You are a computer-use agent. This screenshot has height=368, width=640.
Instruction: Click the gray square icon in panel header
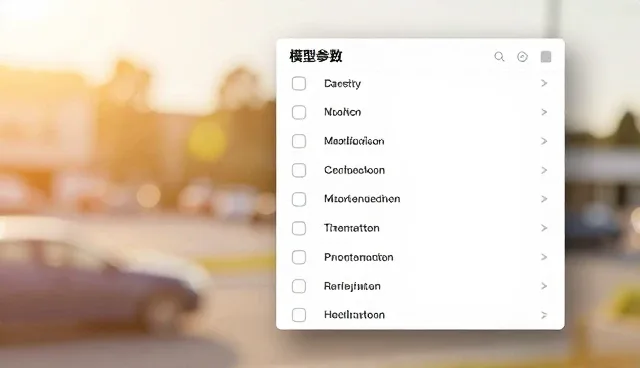coord(546,57)
